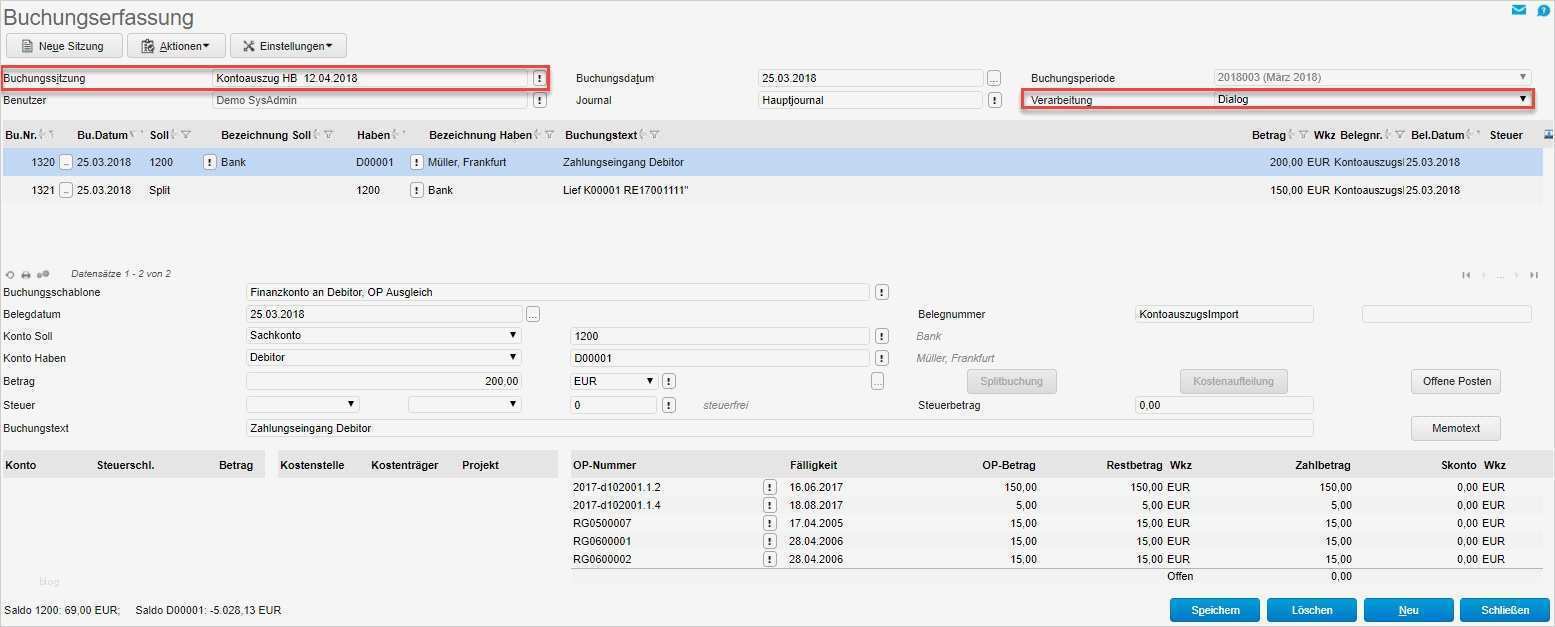The height and width of the screenshot is (627, 1555).
Task: Select OP-Nummer RG0600001
Action: point(602,541)
